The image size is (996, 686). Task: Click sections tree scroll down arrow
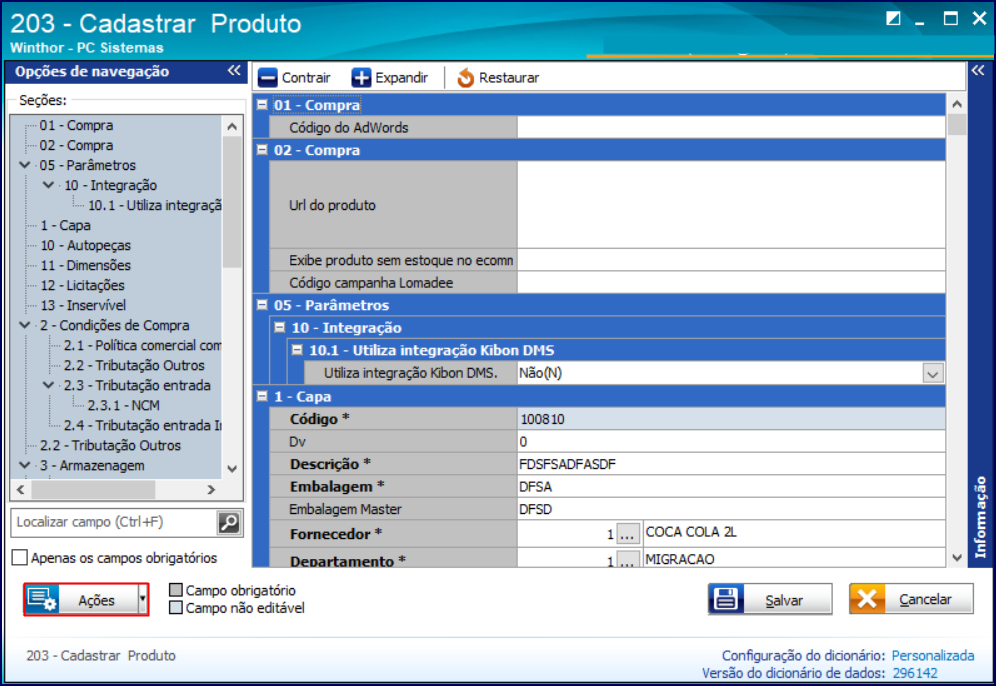coord(232,469)
